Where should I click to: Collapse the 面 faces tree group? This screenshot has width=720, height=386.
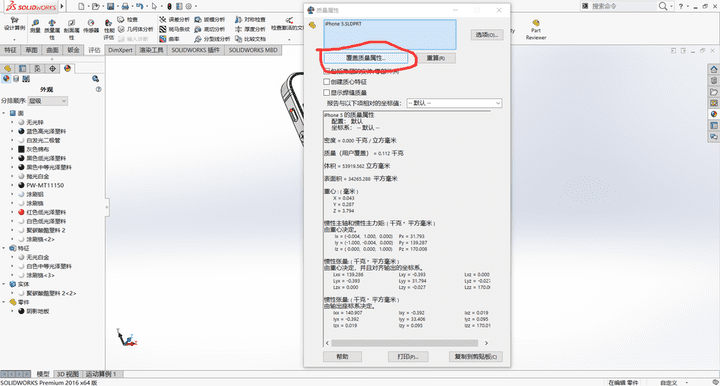click(4, 113)
